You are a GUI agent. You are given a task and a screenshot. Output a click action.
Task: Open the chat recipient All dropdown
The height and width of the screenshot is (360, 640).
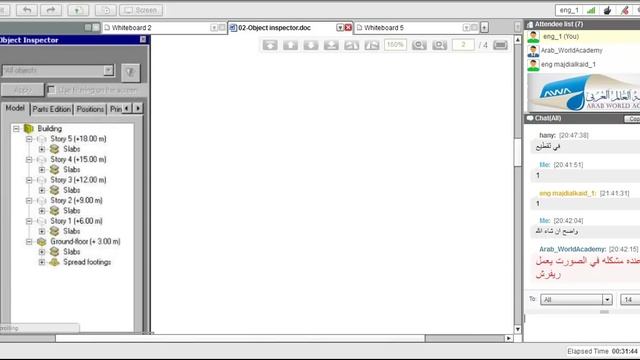[607, 300]
